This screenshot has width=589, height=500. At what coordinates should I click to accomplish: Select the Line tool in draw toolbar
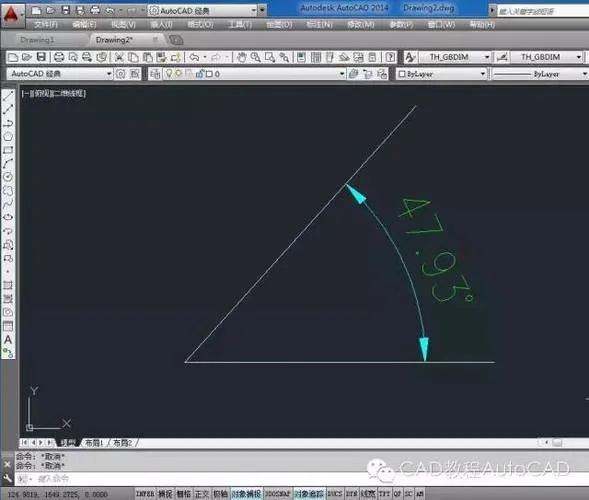[8, 96]
